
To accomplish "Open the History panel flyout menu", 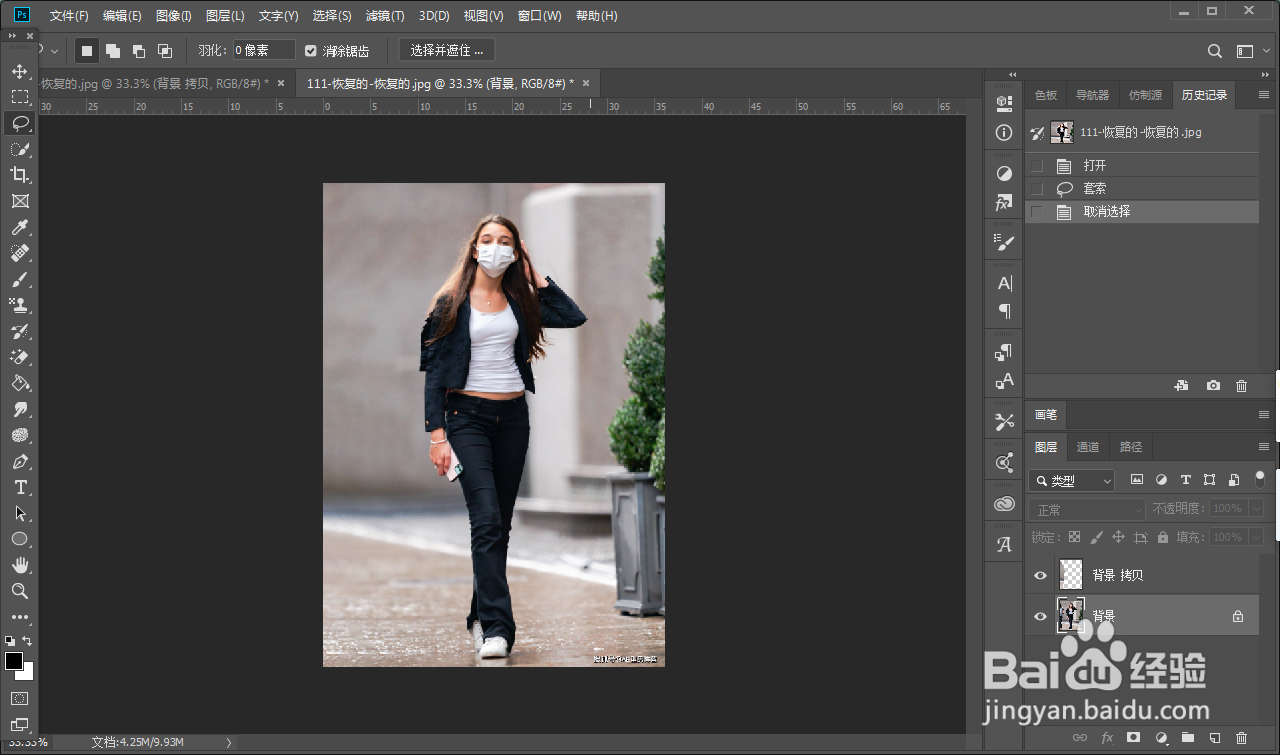I will pos(1263,95).
